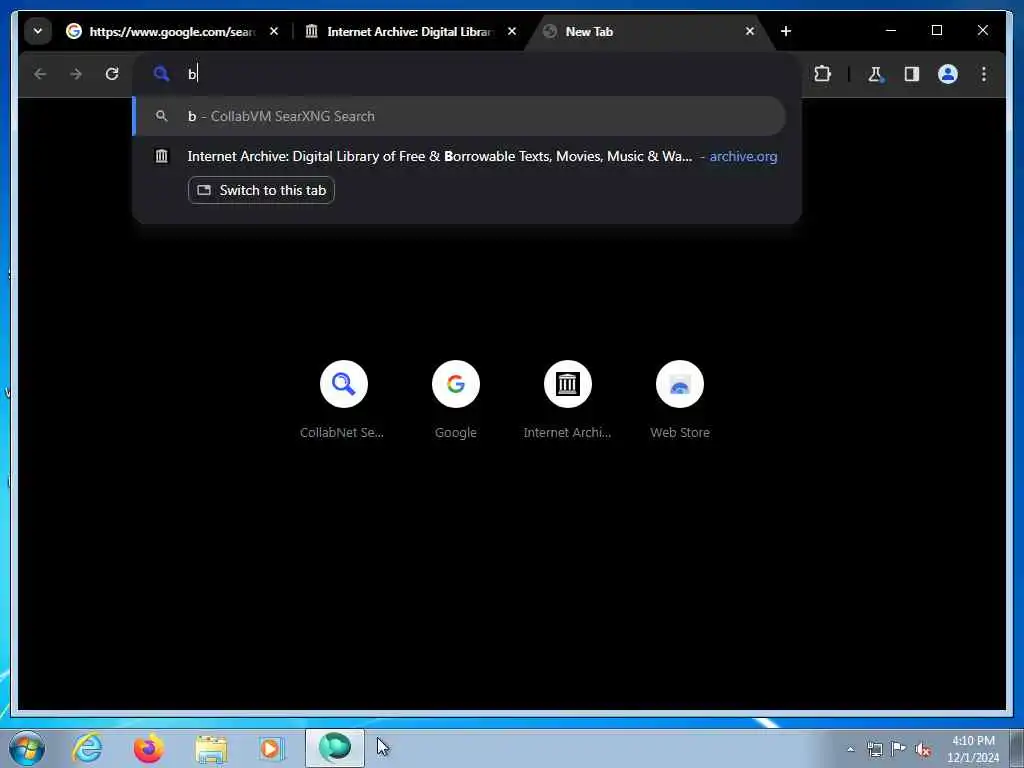Image resolution: width=1024 pixels, height=768 pixels.
Task: Open Action Center flag icon
Action: pos(899,749)
